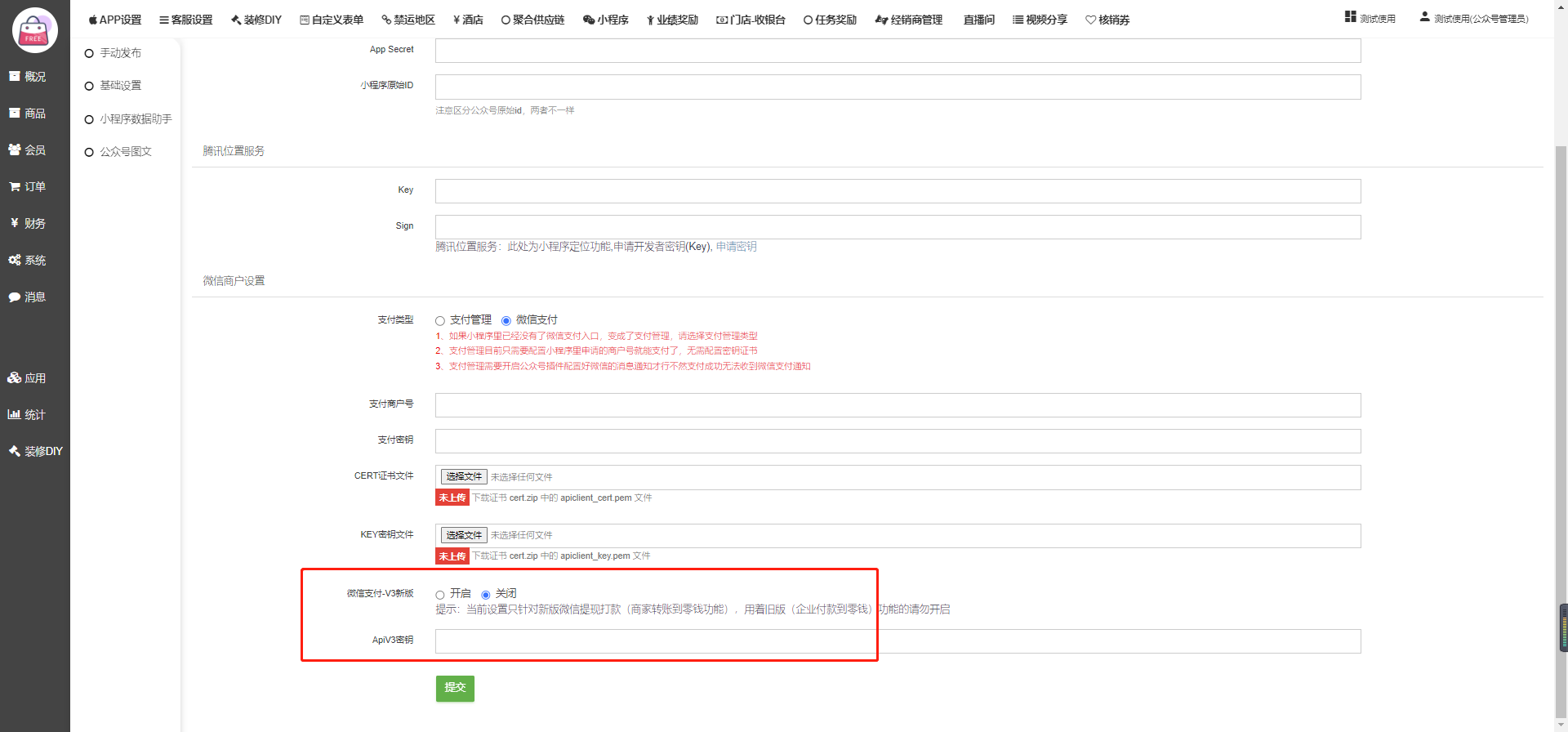
Task: Open the 直播间 top menu
Action: pos(978,20)
